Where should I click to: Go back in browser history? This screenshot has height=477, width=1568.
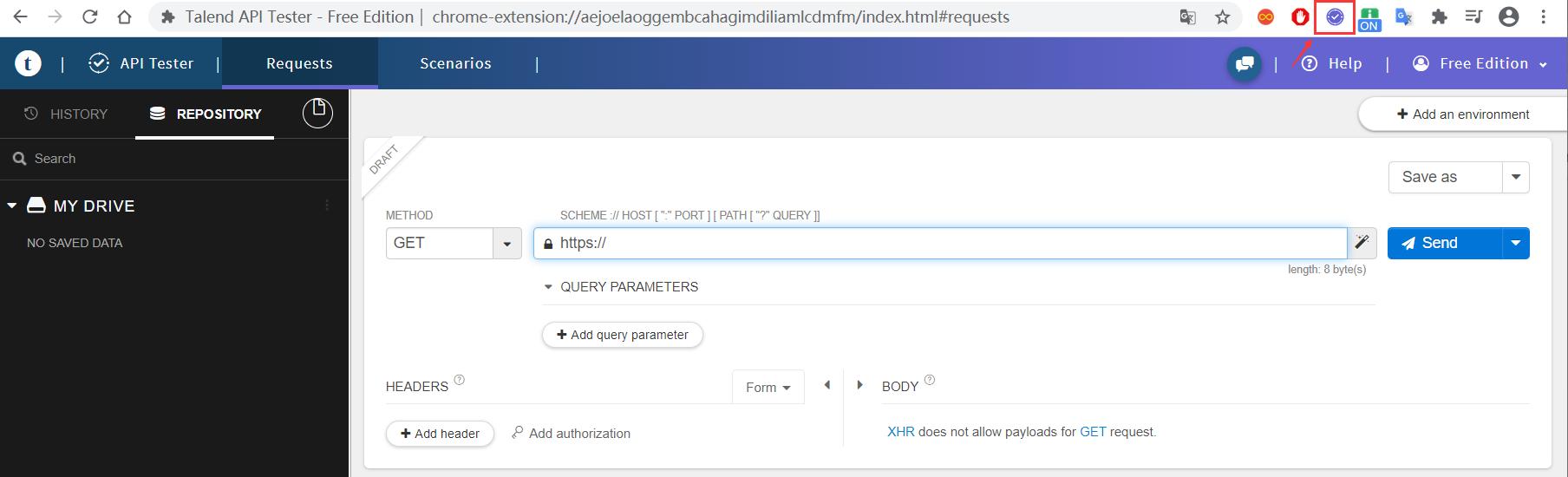tap(20, 16)
